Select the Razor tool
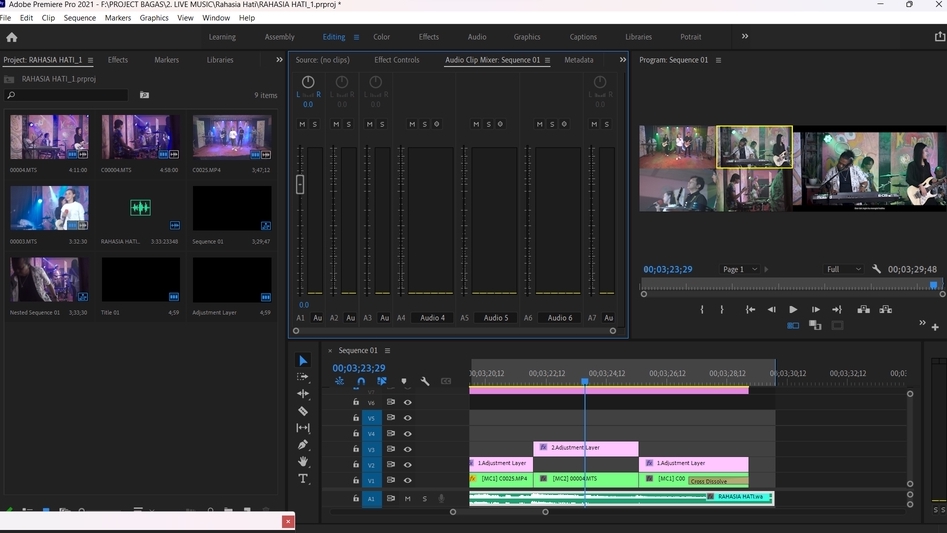This screenshot has width=947, height=533. 303,411
